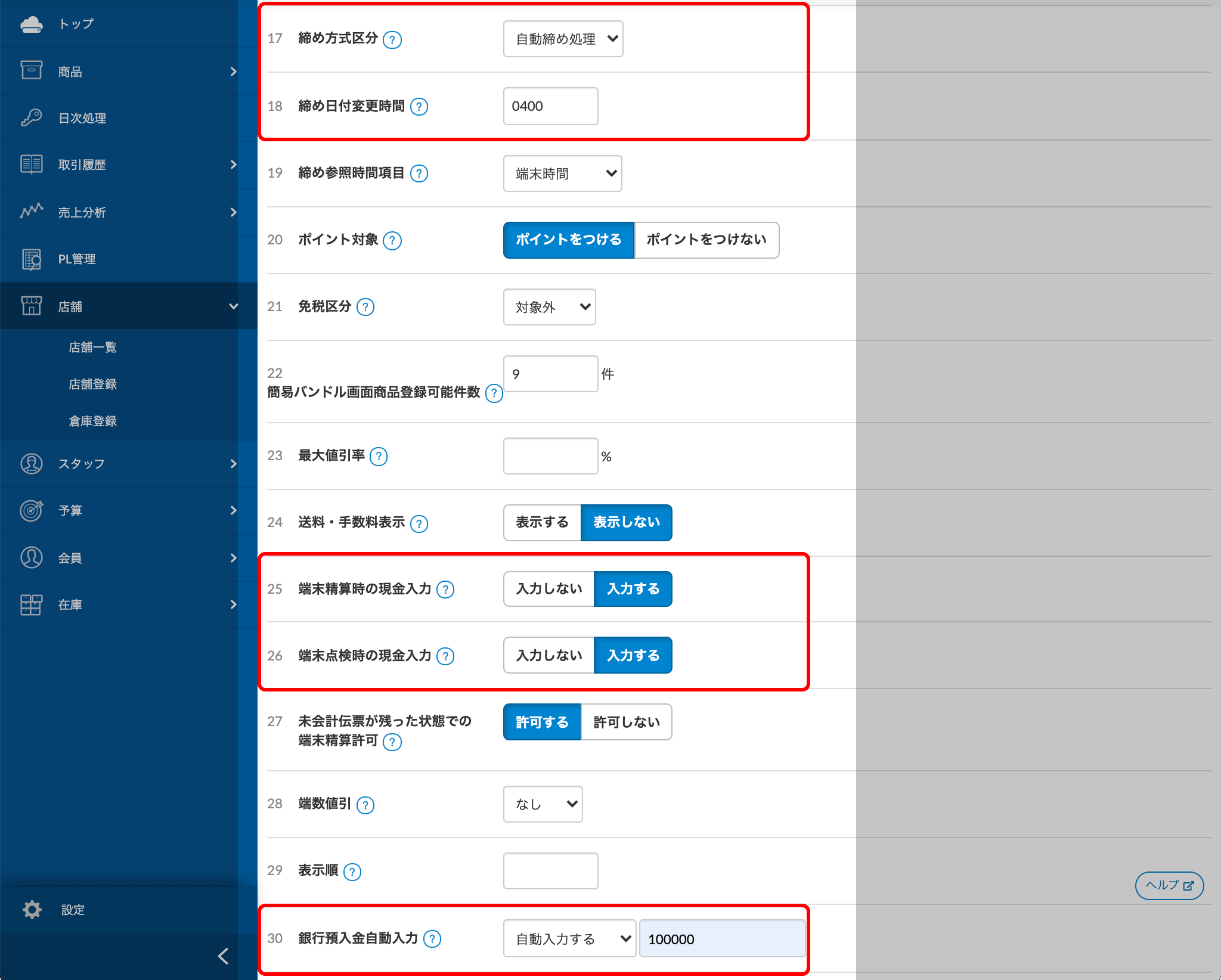Screen dimensions: 1221x980
Task: View 取引履歴 transaction history
Action: [x=83, y=165]
